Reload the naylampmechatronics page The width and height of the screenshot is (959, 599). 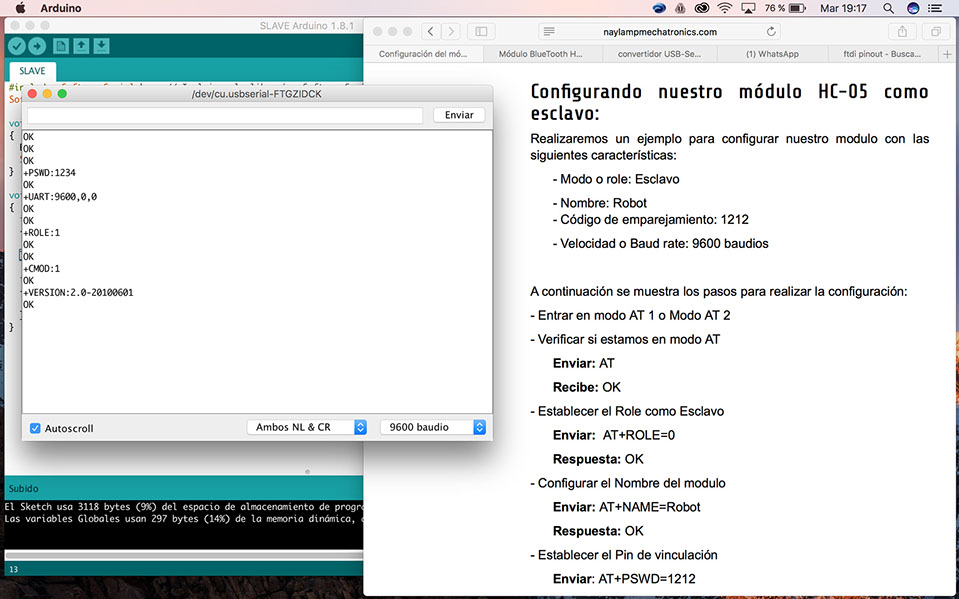[771, 31]
